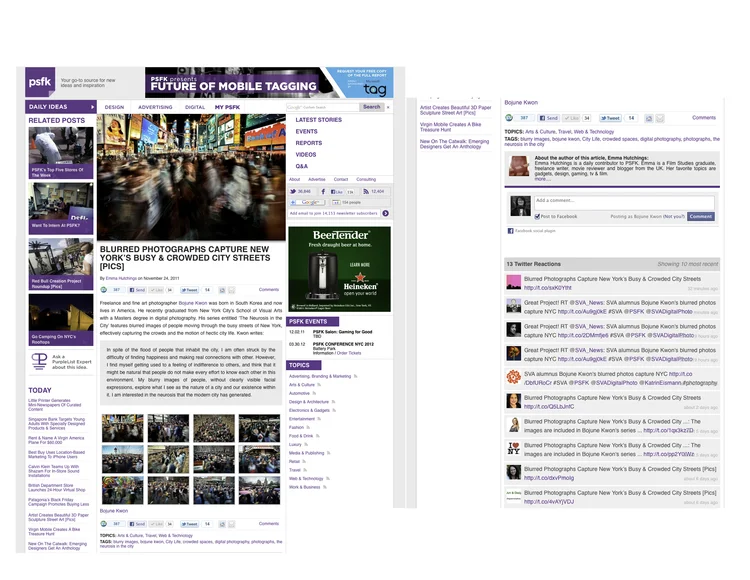Click the Facebook Send button in right panel

click(x=549, y=118)
